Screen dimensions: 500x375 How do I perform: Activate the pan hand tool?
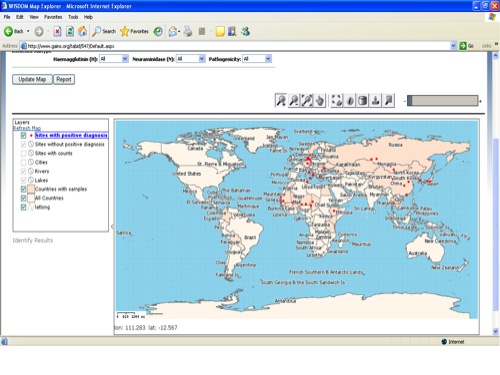tap(320, 100)
